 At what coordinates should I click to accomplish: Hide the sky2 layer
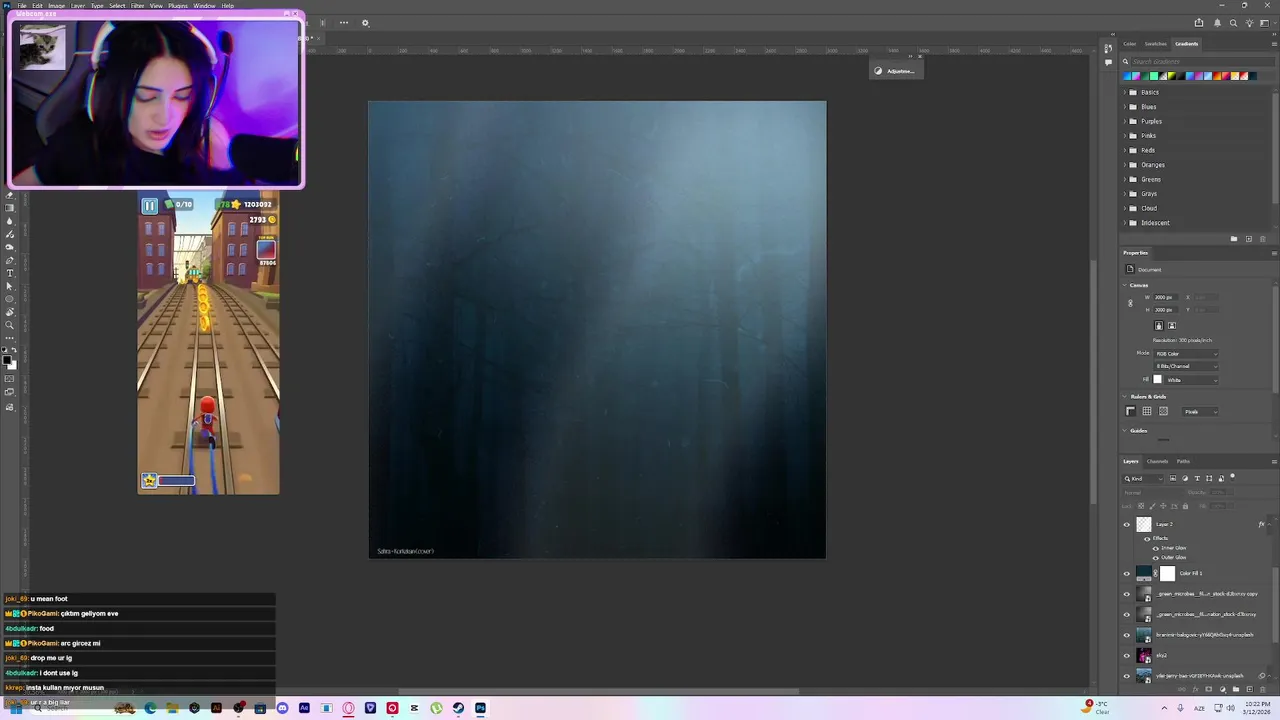tap(1127, 656)
